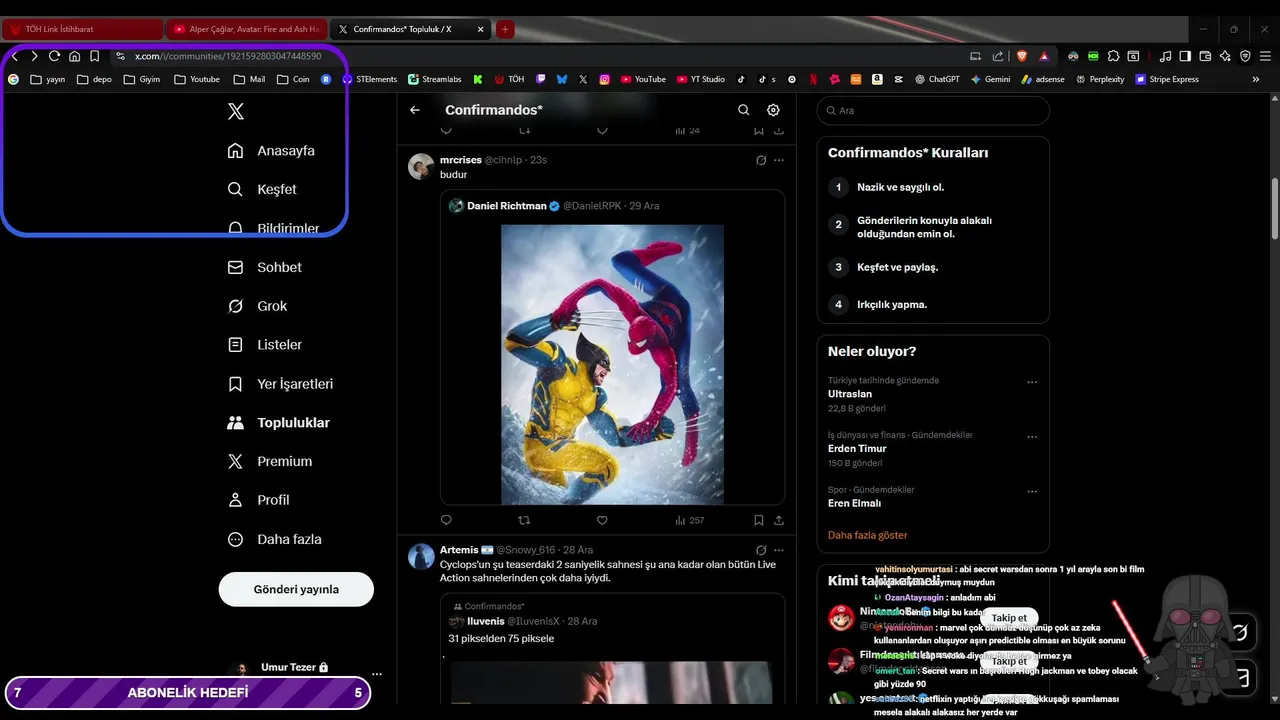The image size is (1280, 720).
Task: Click the page vertical scrollbar
Action: [1274, 208]
